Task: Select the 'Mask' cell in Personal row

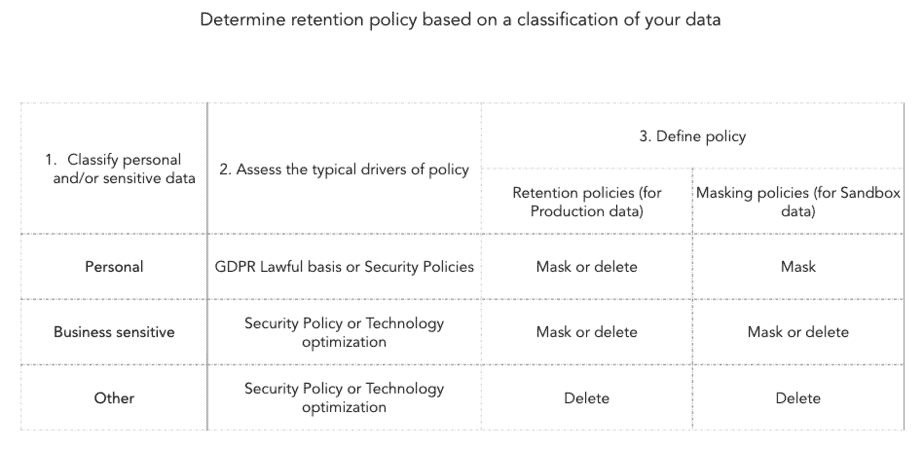Action: pos(798,267)
